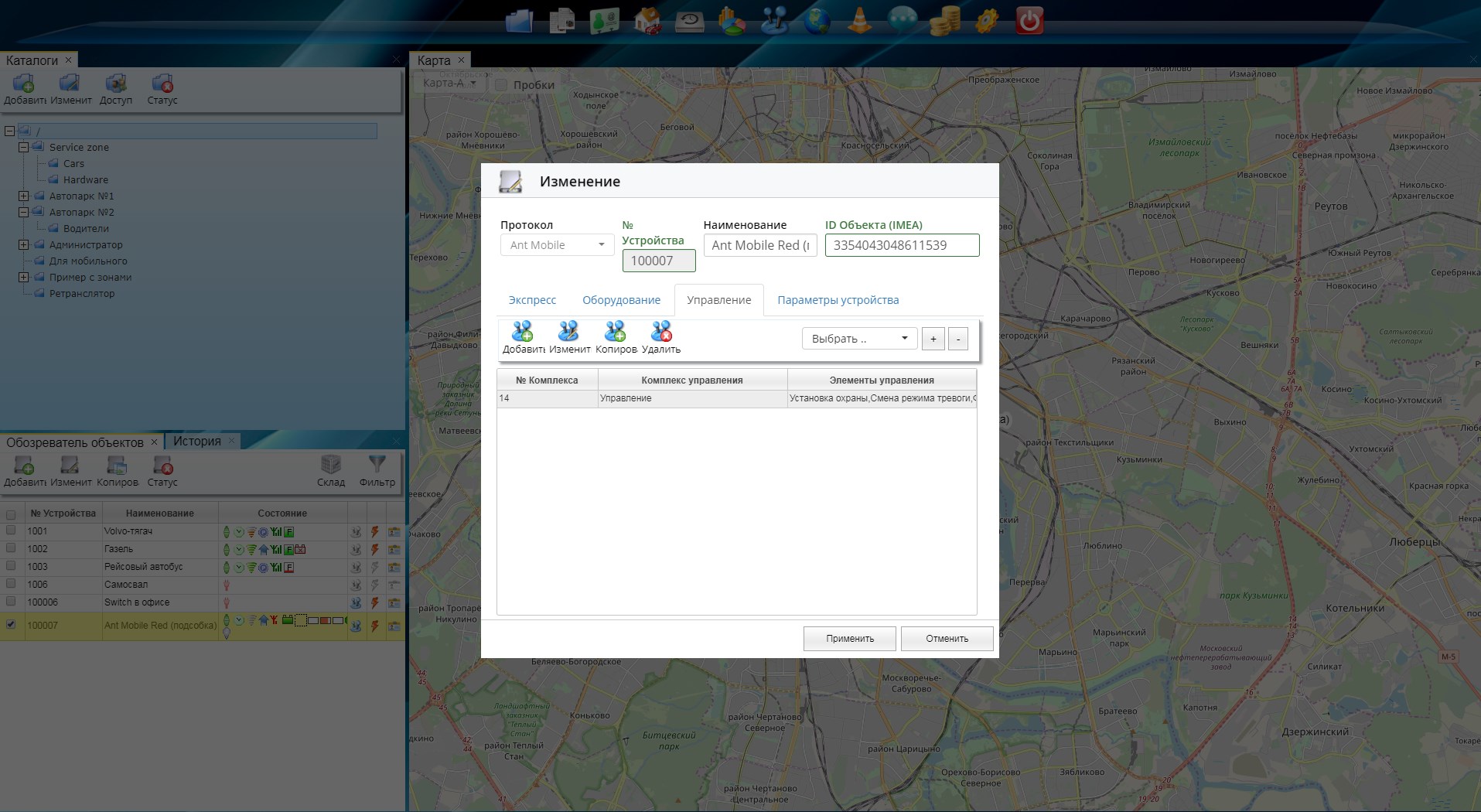Click the ID Объекта (IMEA) input field

point(902,245)
